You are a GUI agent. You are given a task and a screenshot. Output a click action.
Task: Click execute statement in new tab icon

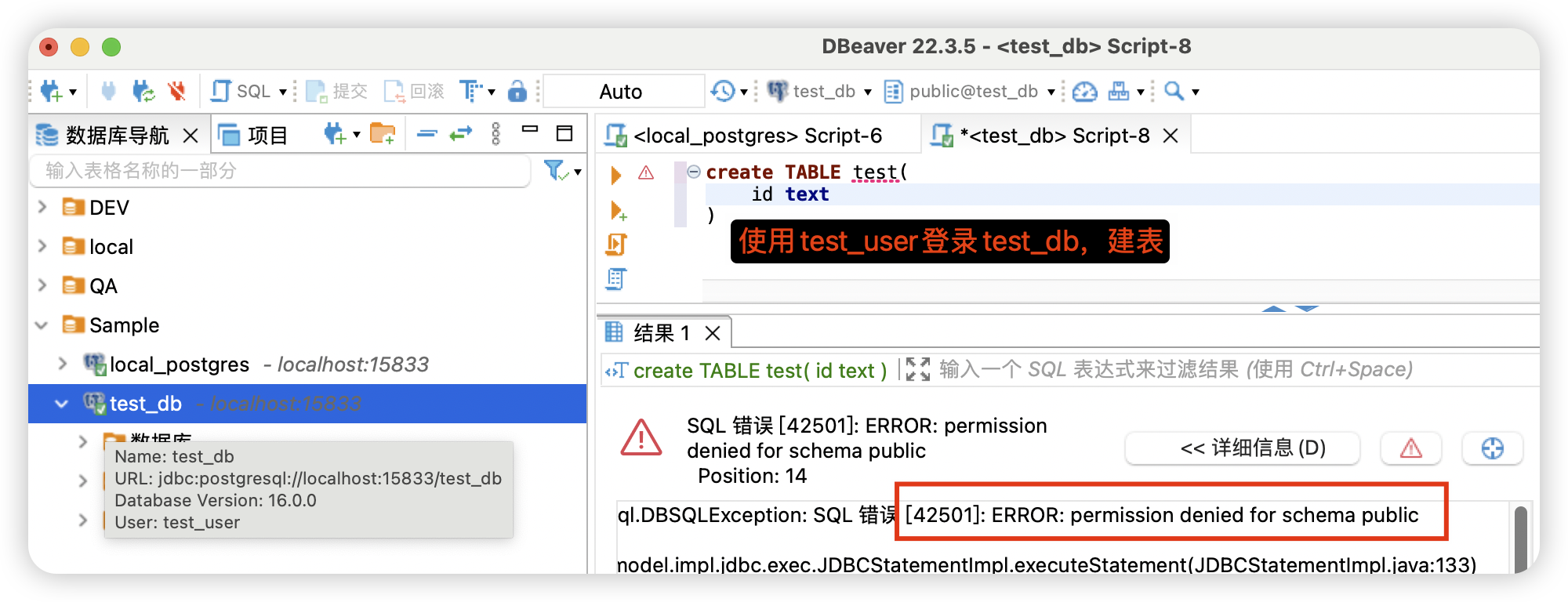pyautogui.click(x=618, y=210)
